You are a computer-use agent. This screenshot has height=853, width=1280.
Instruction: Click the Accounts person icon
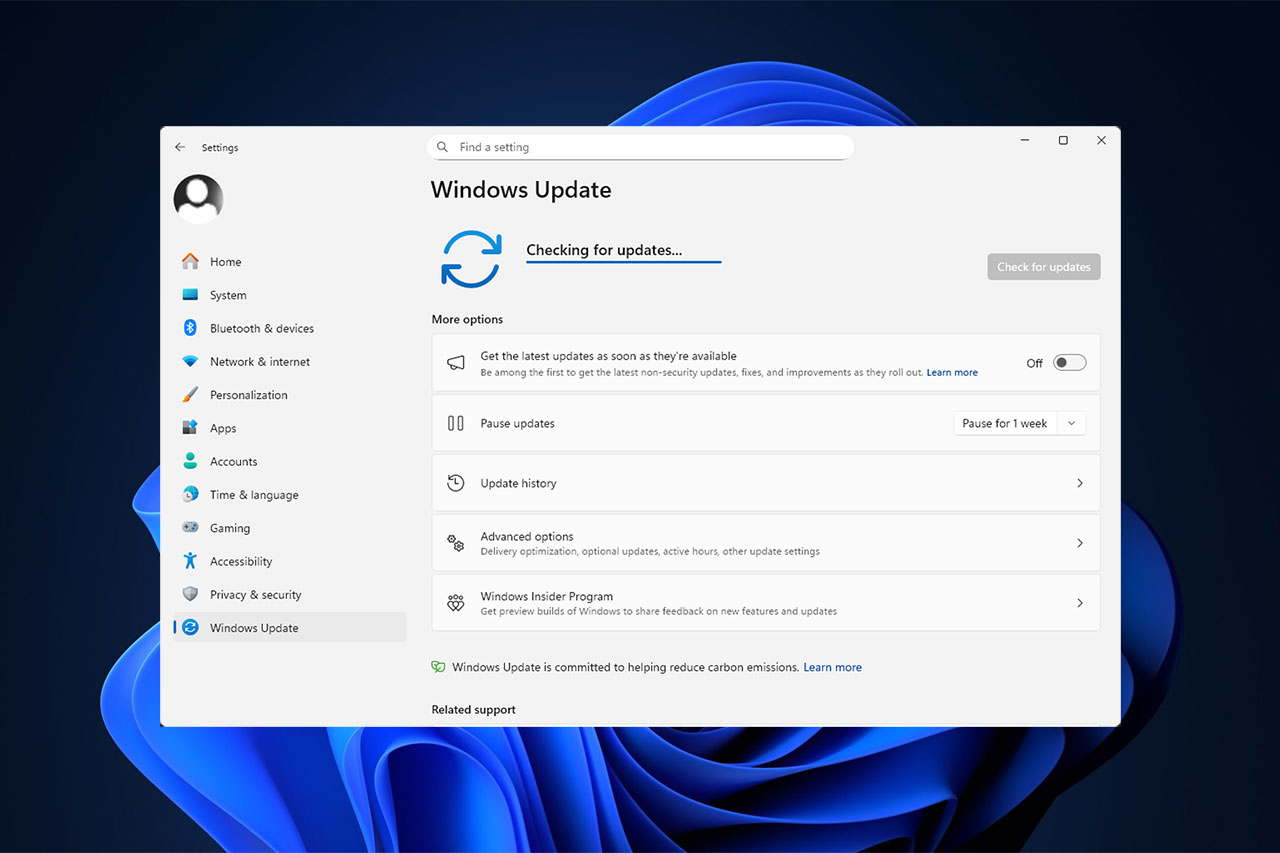coord(190,461)
